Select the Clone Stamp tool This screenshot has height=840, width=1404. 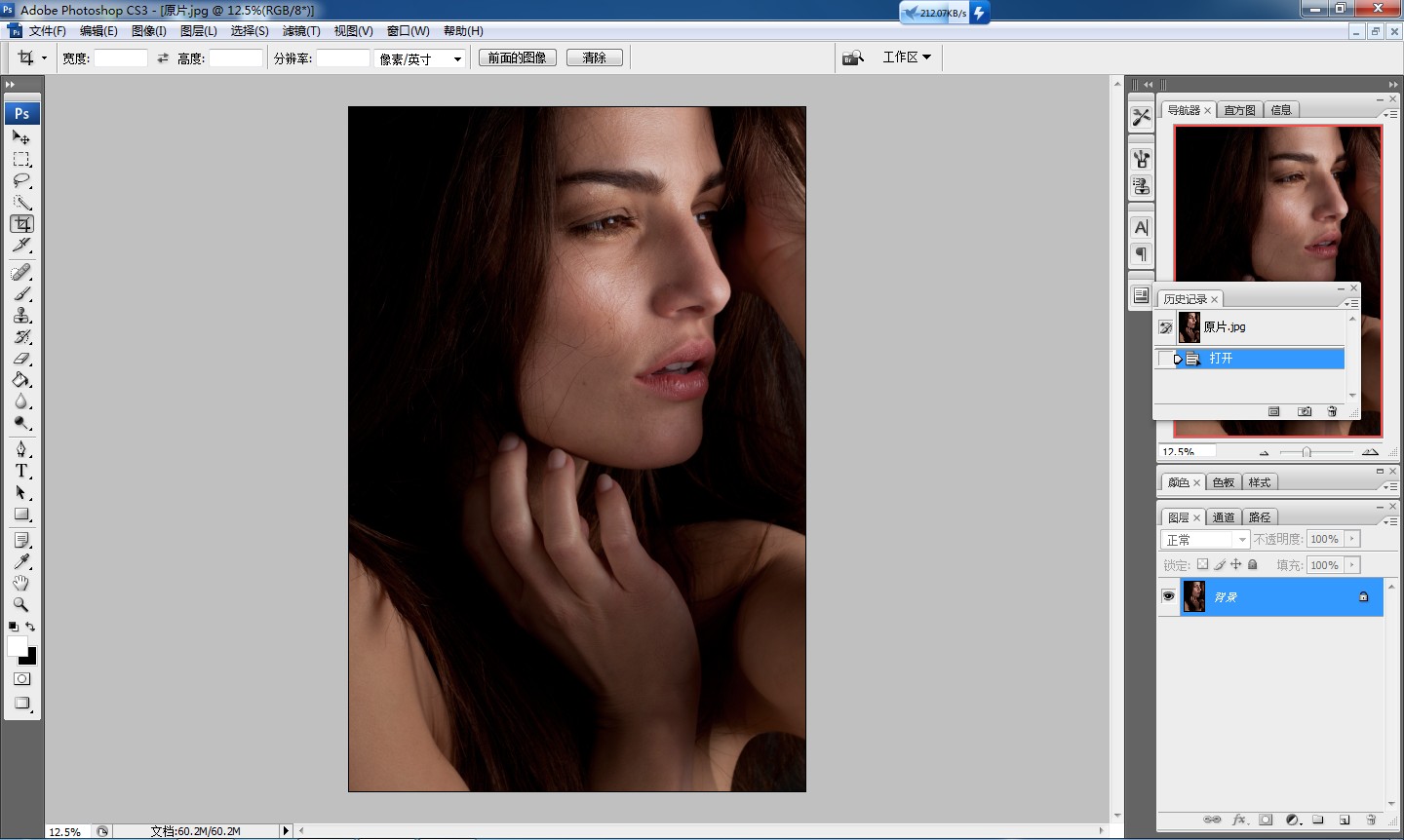[x=21, y=315]
